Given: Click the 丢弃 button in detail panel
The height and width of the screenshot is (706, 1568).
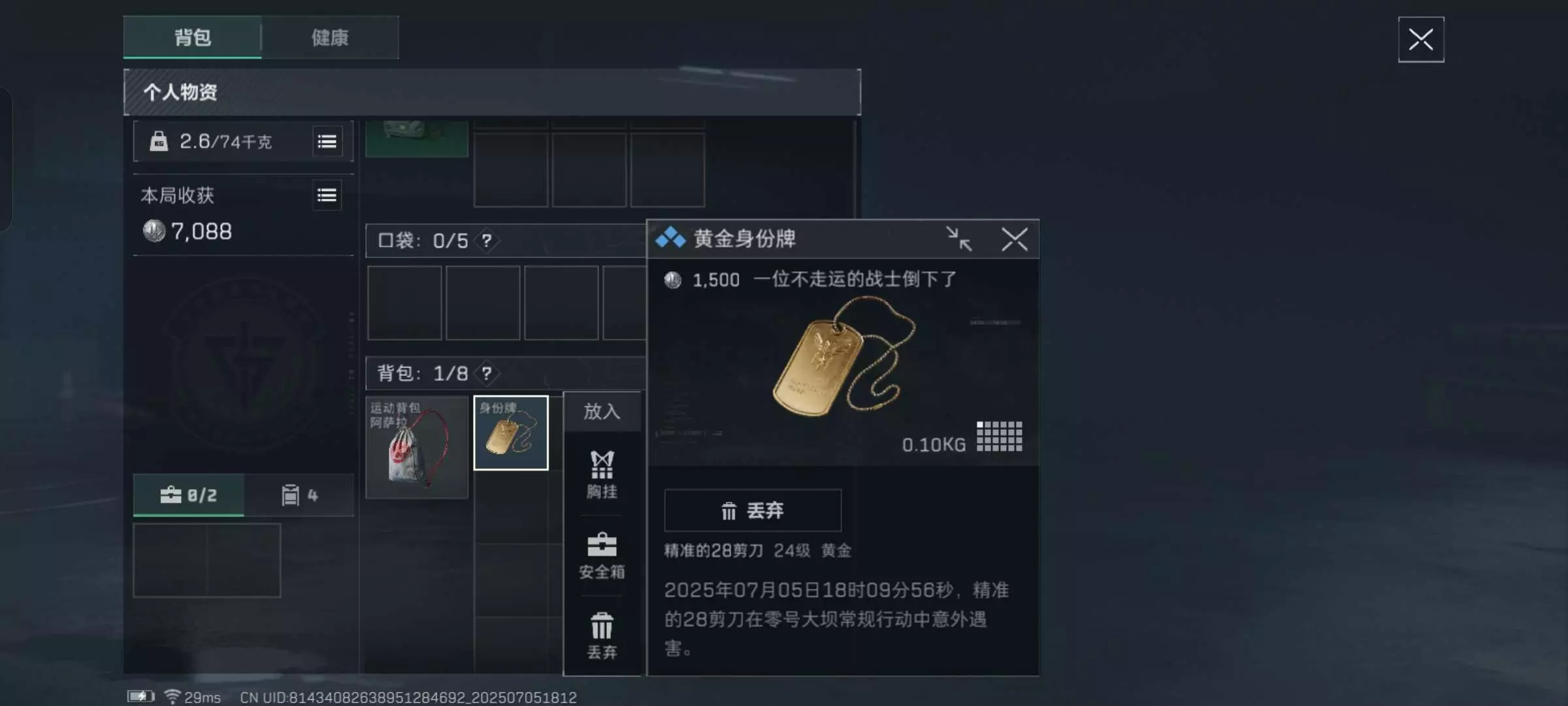Looking at the screenshot, I should pos(753,511).
